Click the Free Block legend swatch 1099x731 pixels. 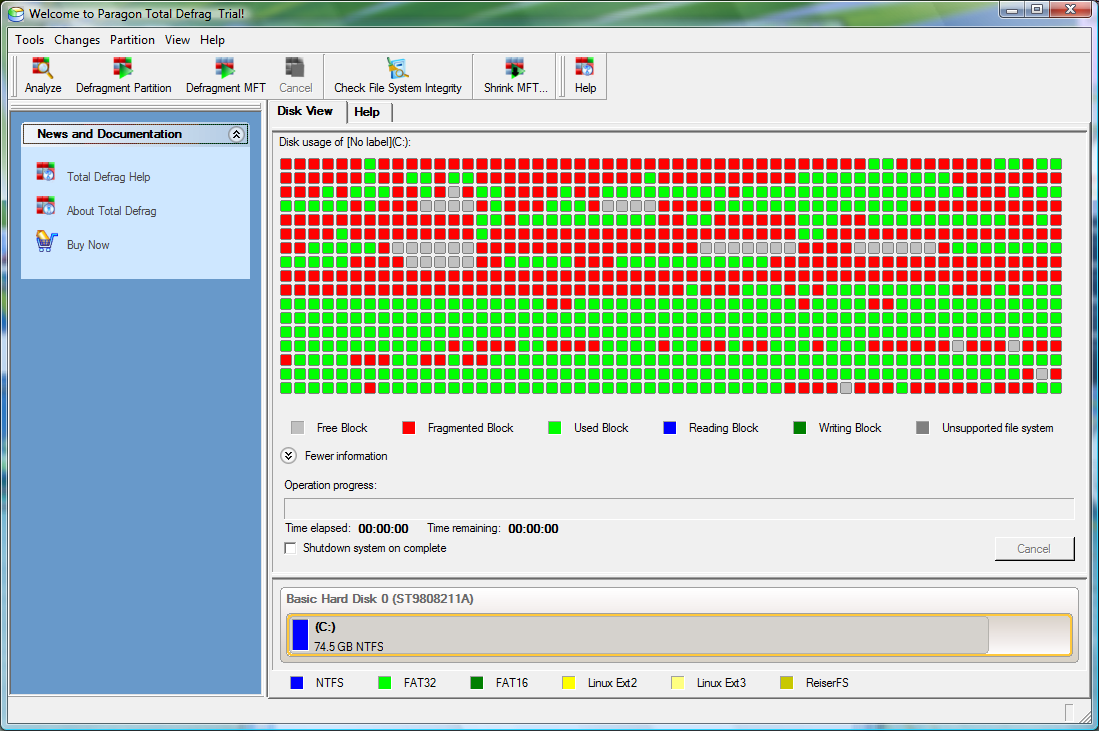[298, 428]
